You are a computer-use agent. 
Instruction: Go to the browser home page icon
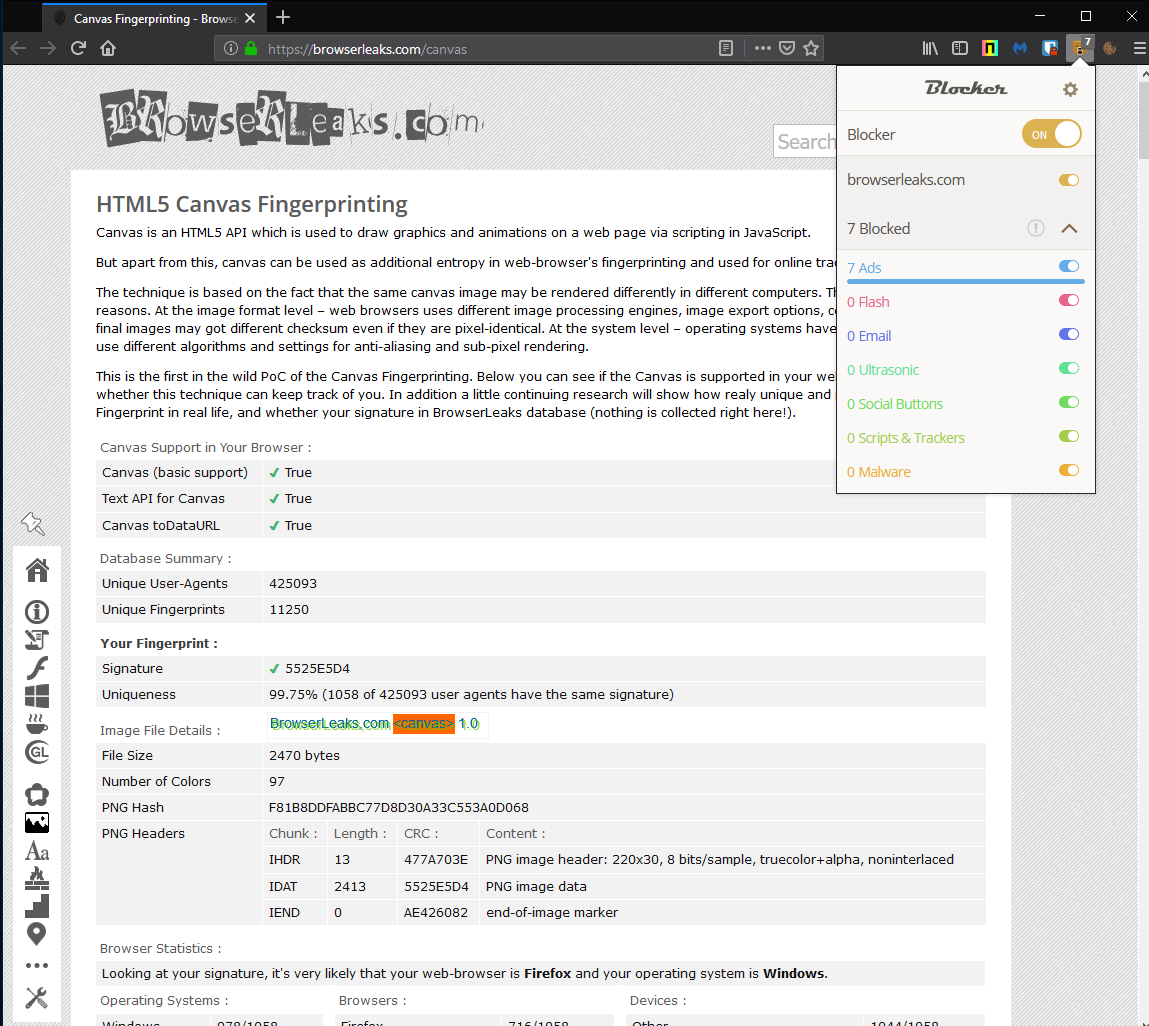click(x=108, y=48)
